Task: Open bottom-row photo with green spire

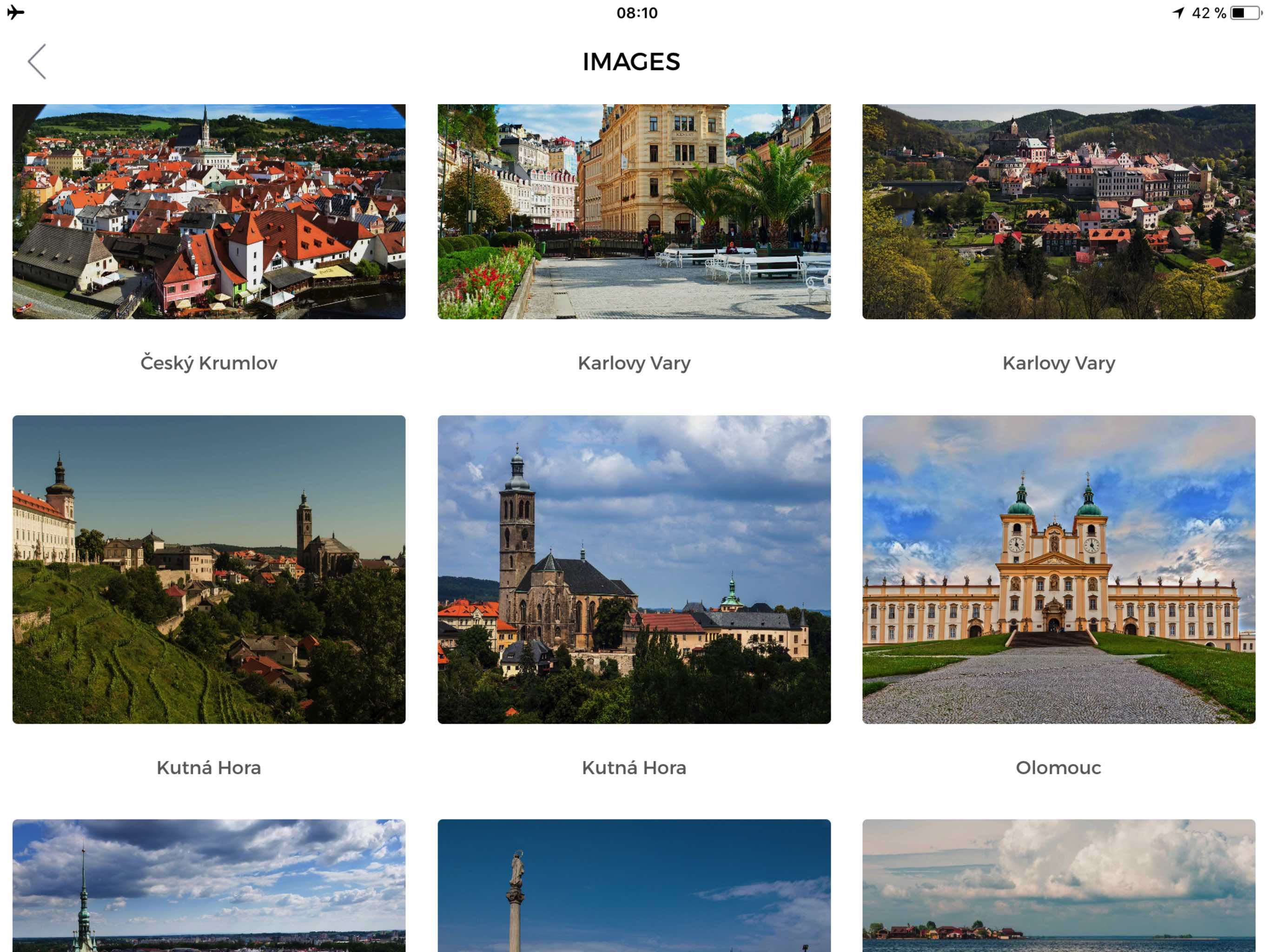Action: tap(209, 886)
